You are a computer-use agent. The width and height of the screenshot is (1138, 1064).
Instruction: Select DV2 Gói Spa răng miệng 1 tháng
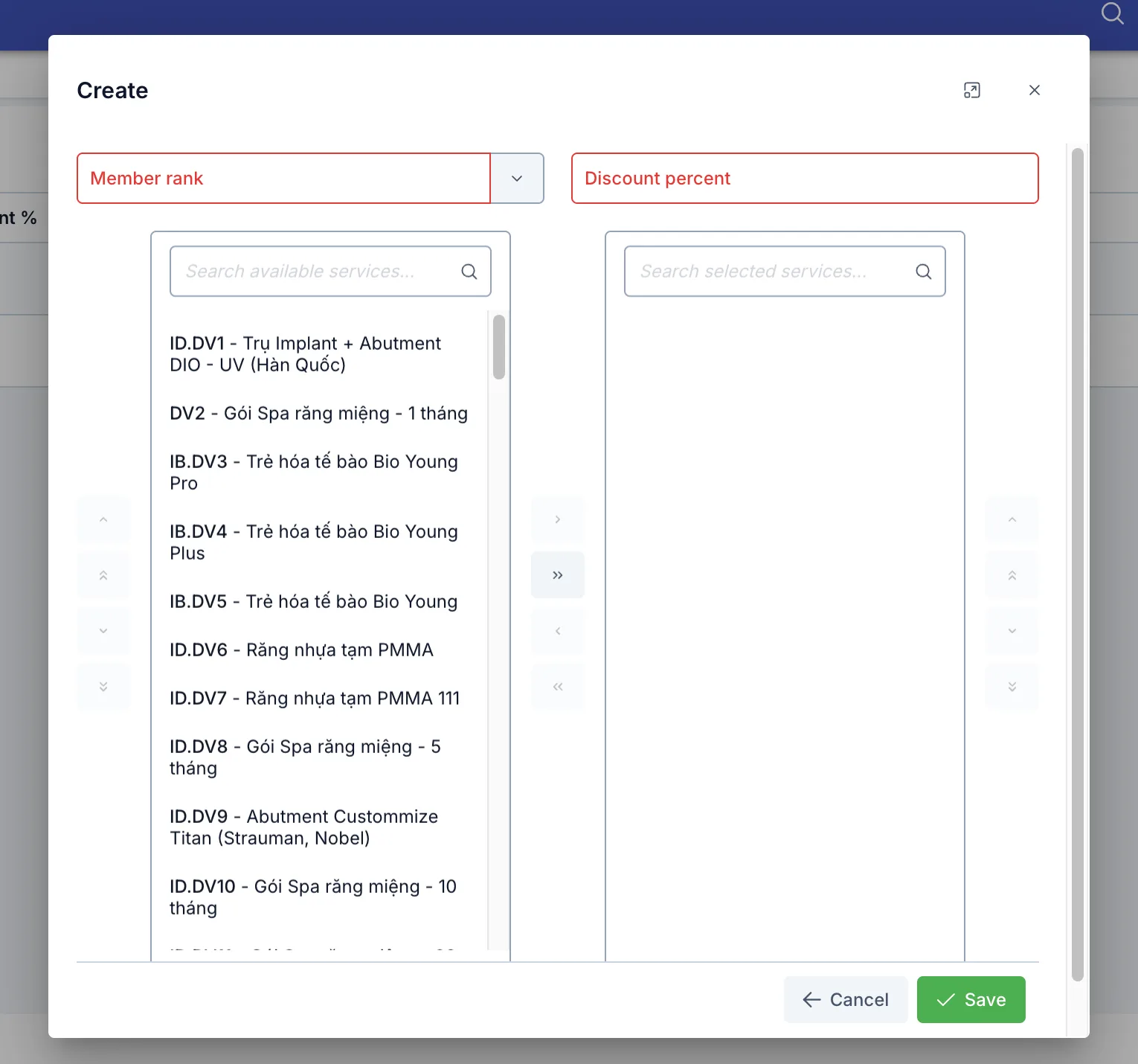click(x=320, y=414)
